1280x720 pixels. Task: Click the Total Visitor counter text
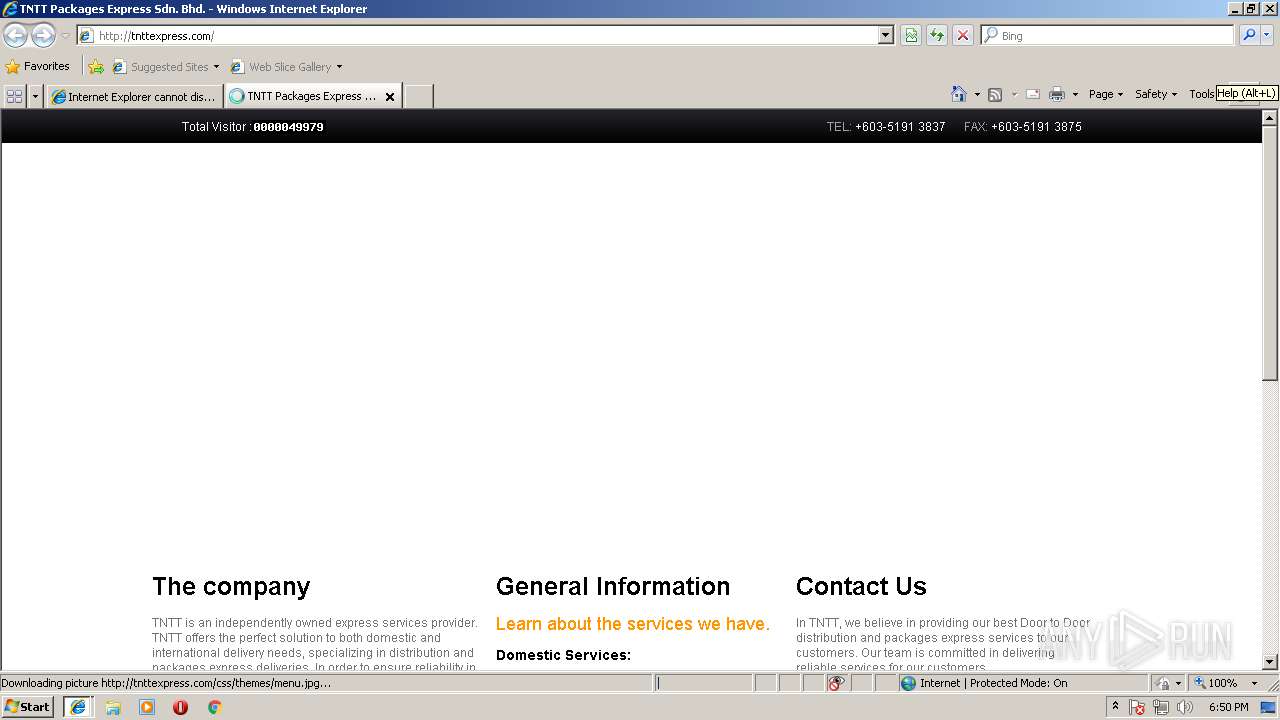tap(252, 127)
